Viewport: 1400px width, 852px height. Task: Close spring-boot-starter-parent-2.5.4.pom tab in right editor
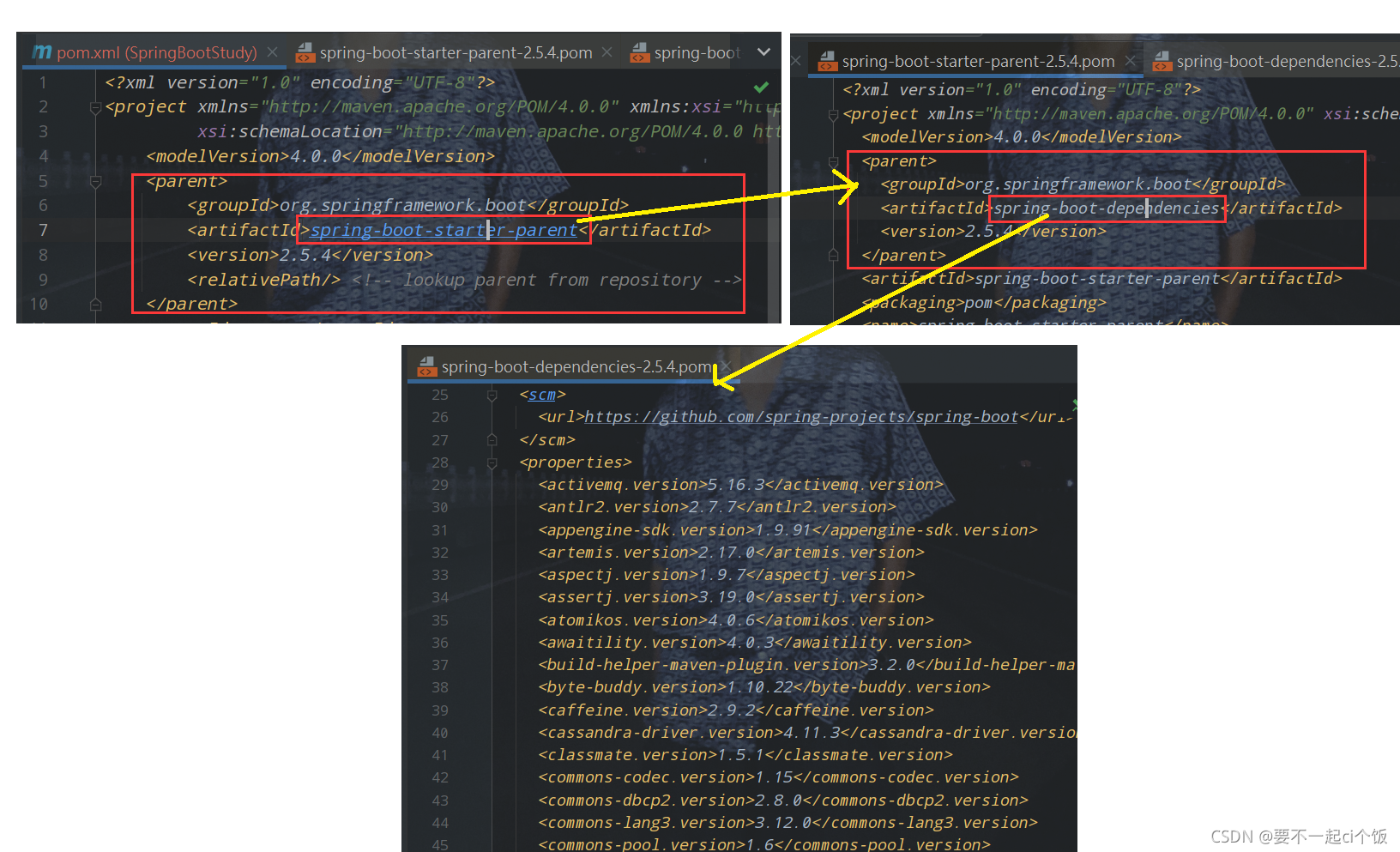click(x=1131, y=61)
